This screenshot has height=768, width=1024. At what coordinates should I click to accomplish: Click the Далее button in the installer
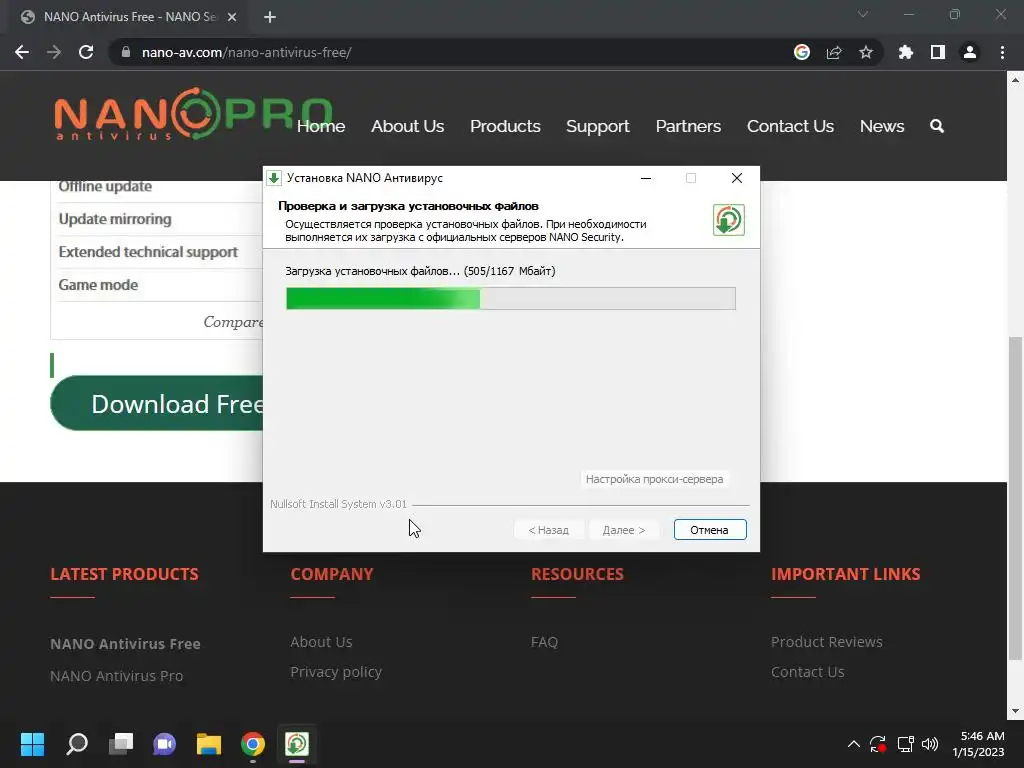[624, 530]
